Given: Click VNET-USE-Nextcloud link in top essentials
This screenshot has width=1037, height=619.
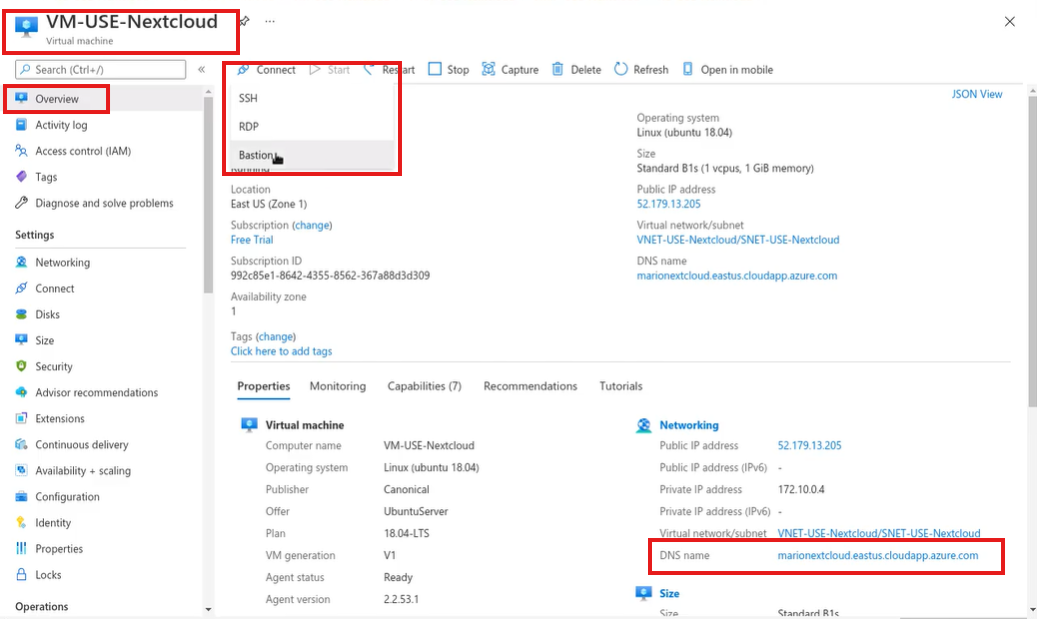Looking at the screenshot, I should pyautogui.click(x=738, y=239).
